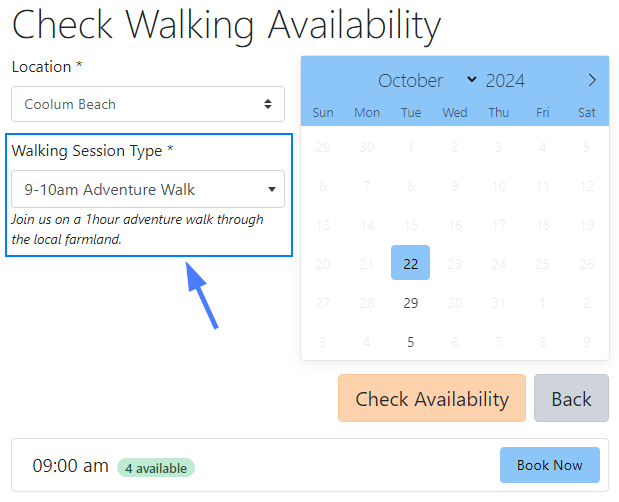Click October 31 date cell

pyautogui.click(x=499, y=303)
